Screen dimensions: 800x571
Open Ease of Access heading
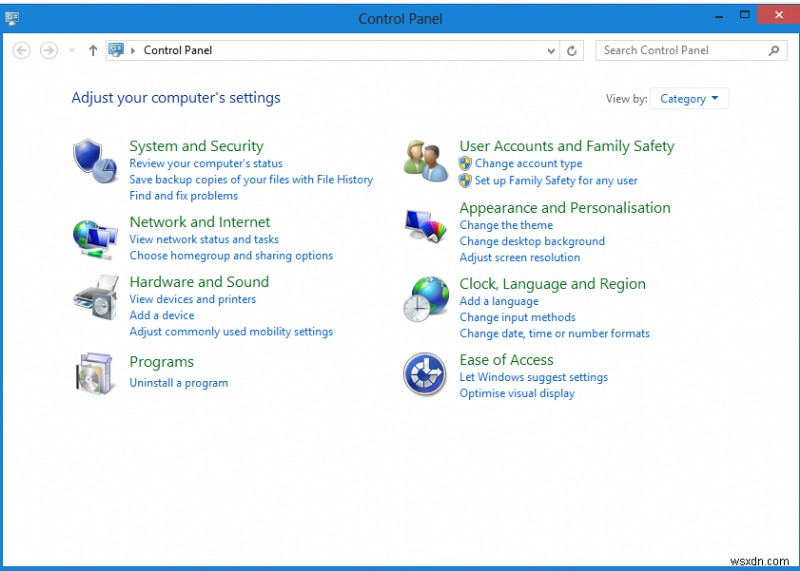pyautogui.click(x=506, y=360)
